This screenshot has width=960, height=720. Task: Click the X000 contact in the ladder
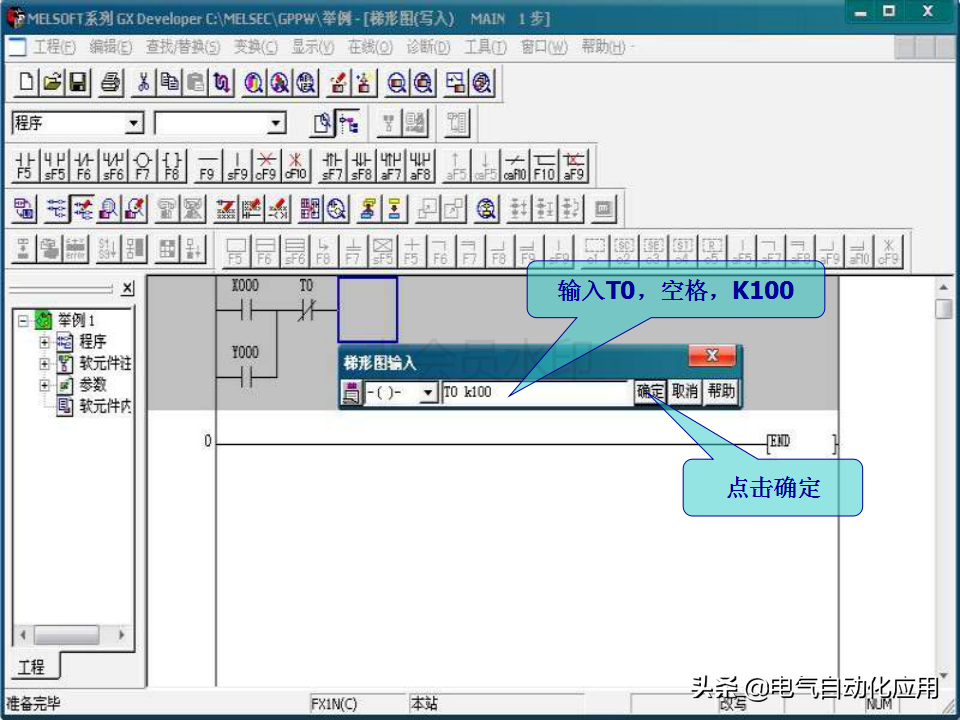(246, 310)
